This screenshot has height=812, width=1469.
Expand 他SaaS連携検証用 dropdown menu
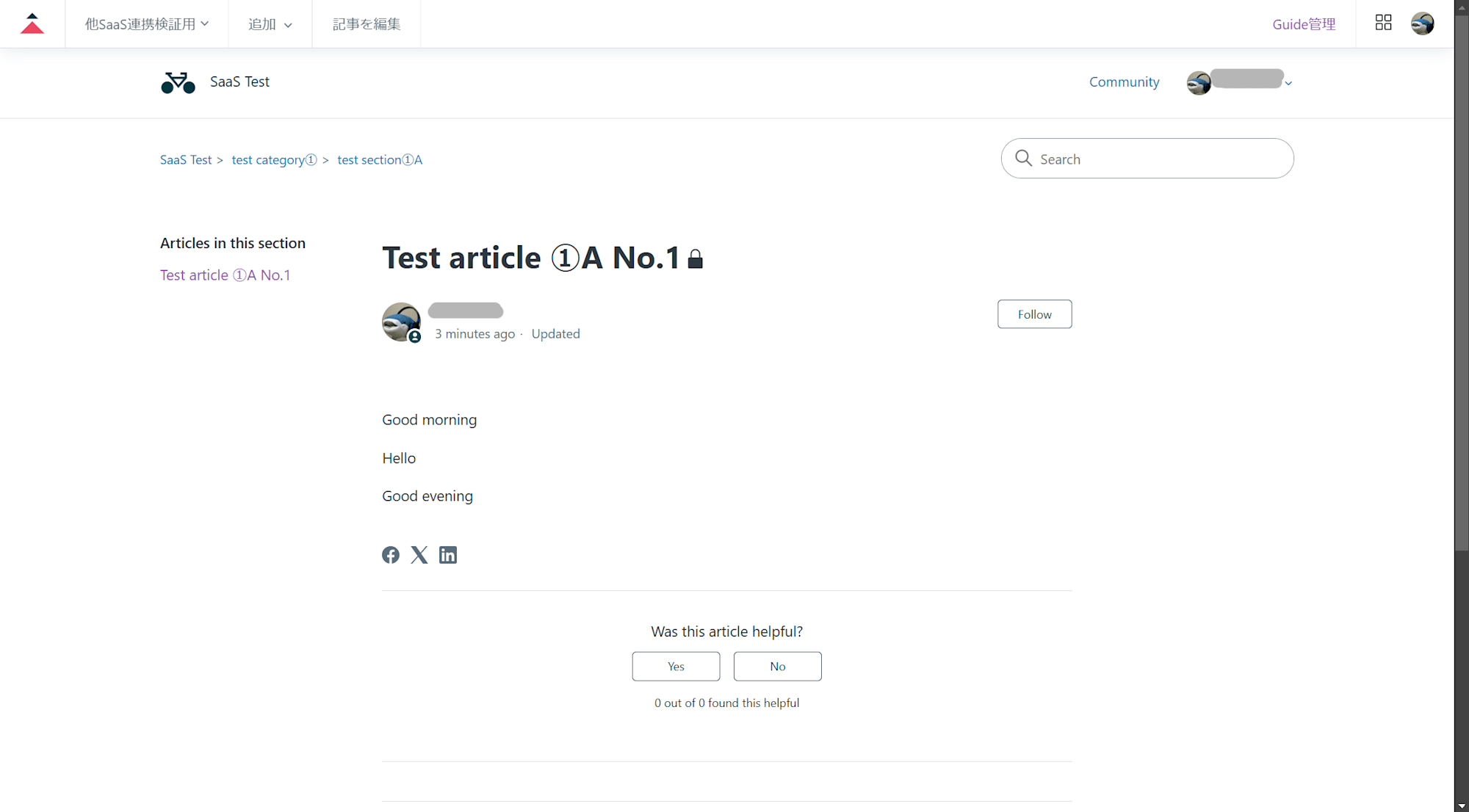pyautogui.click(x=148, y=23)
